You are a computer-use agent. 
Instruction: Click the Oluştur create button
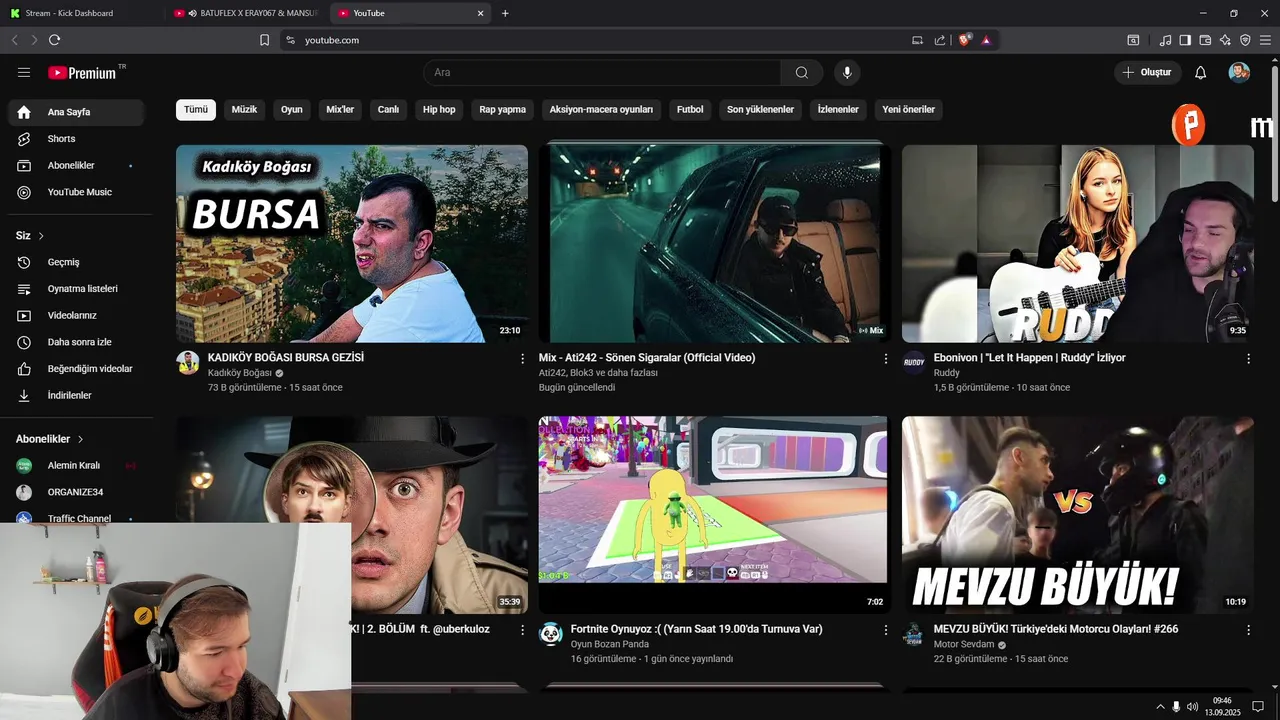coord(1147,72)
